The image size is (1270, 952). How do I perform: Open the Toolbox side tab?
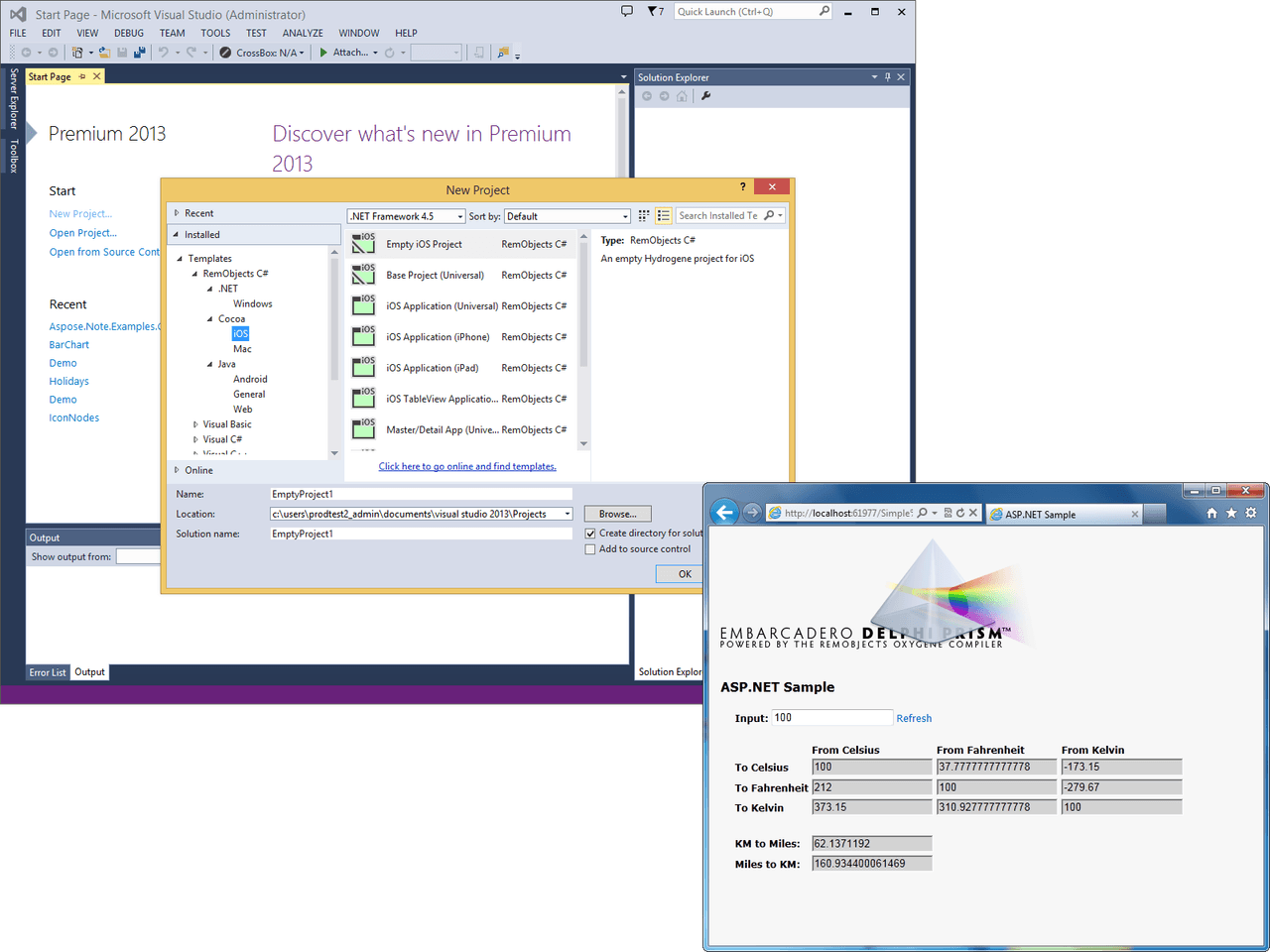pyautogui.click(x=14, y=156)
